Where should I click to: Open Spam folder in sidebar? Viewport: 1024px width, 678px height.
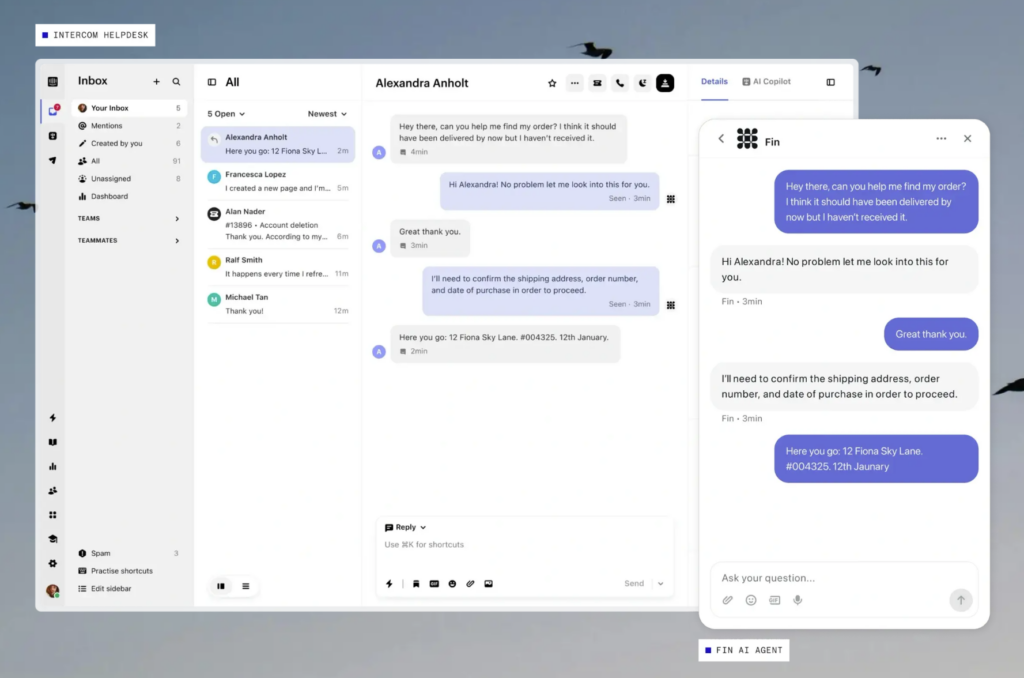coord(129,553)
